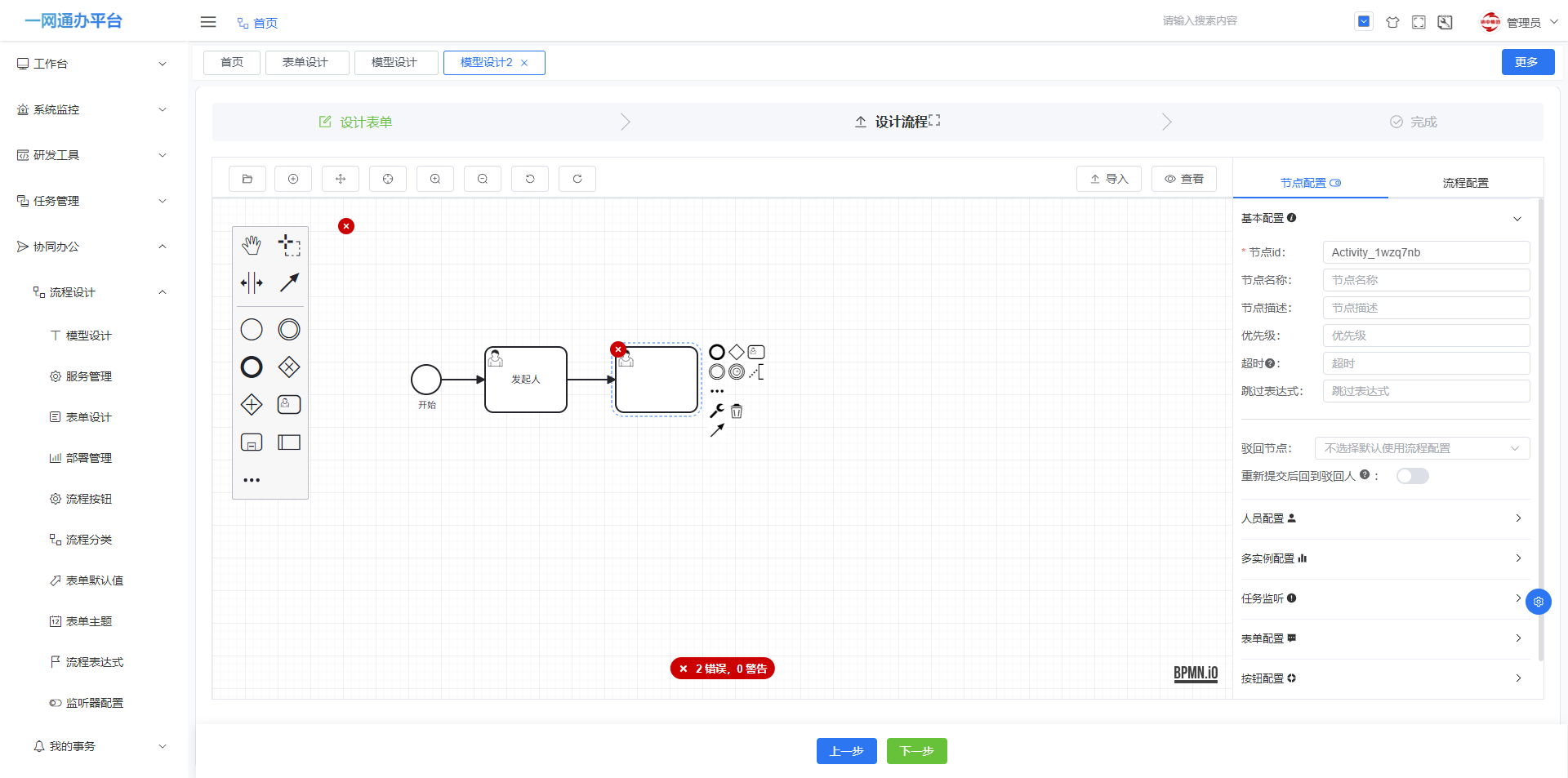Click the 跳过表达式 input field
The image size is (1568, 778).
pyautogui.click(x=1426, y=391)
